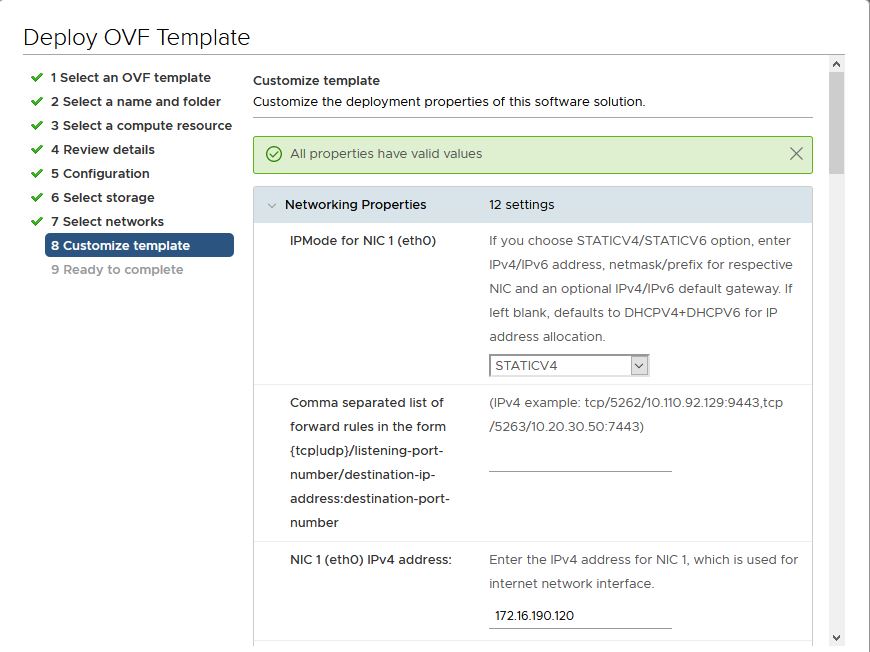Click the checkmark beside Select networks step
Viewport: 870px width, 652px height.
click(37, 221)
